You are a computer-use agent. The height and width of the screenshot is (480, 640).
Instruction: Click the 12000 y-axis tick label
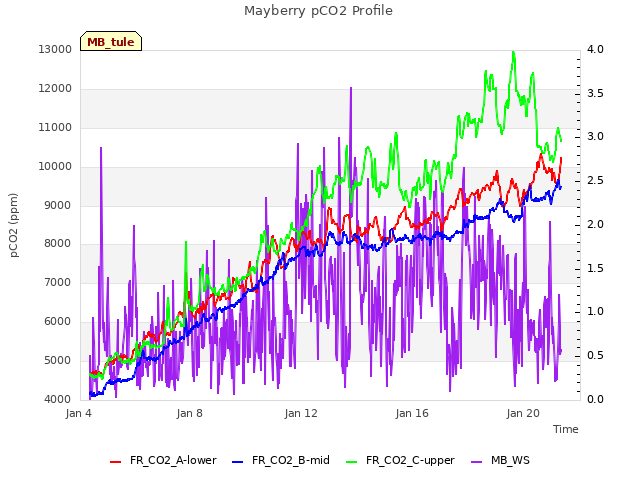pos(55,89)
